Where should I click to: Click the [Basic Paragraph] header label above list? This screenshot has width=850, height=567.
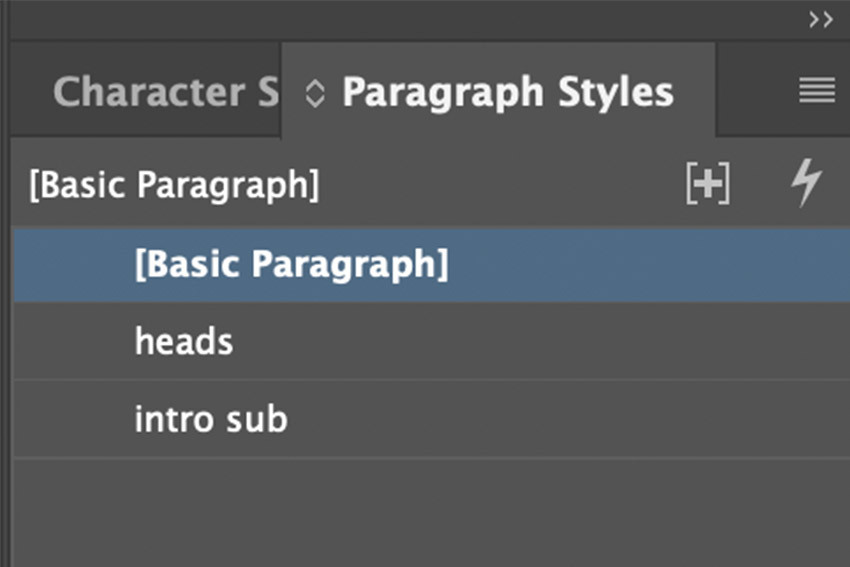pos(175,186)
